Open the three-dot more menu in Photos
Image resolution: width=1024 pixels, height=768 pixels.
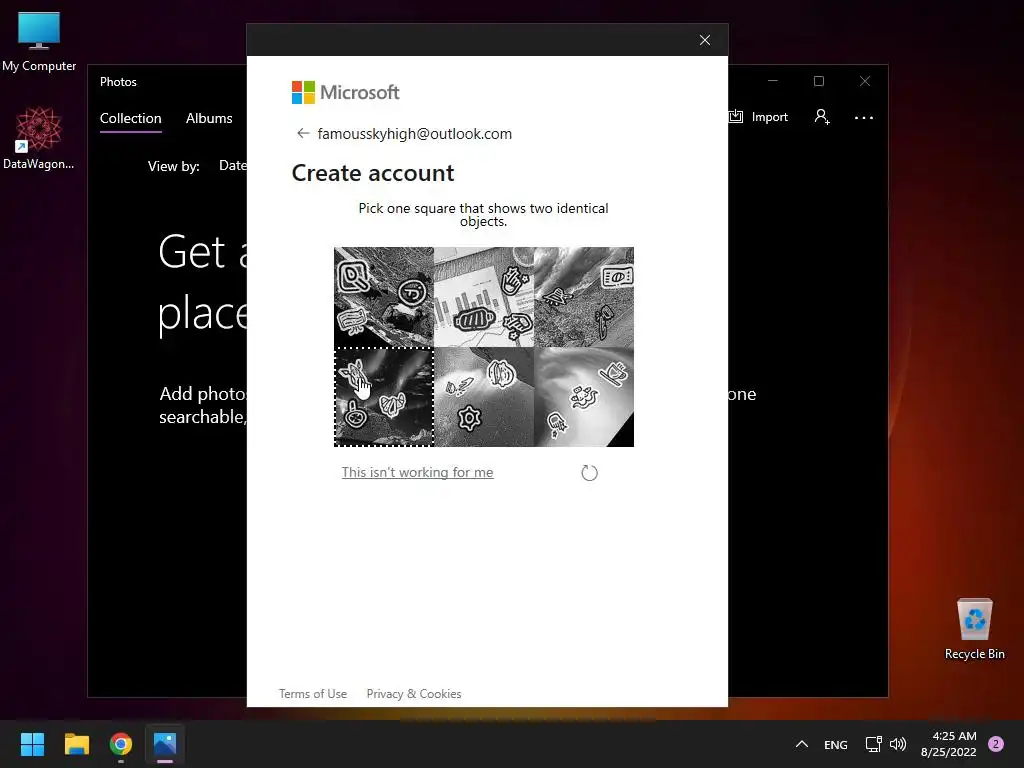(863, 118)
